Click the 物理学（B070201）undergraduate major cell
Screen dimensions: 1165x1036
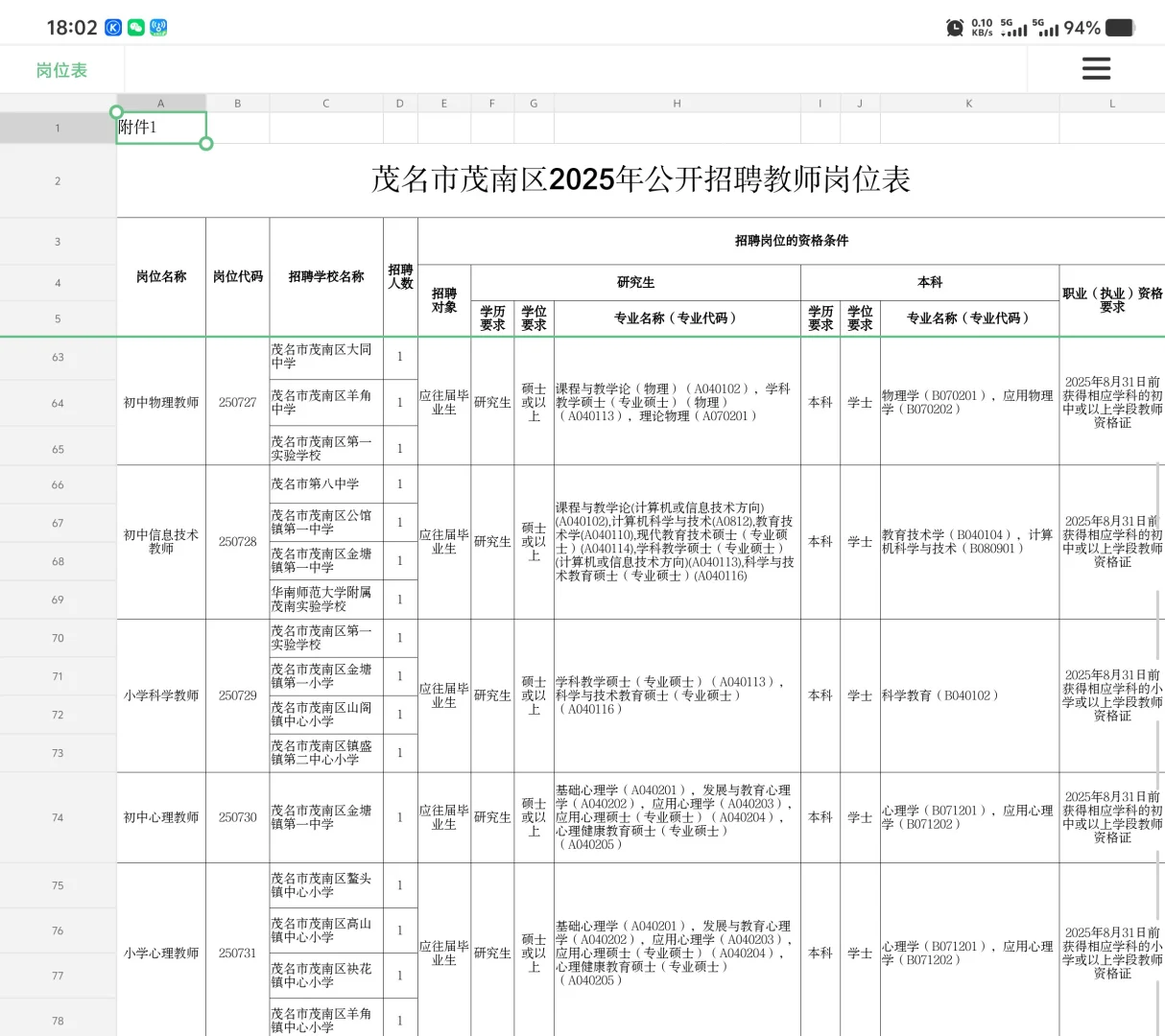969,402
